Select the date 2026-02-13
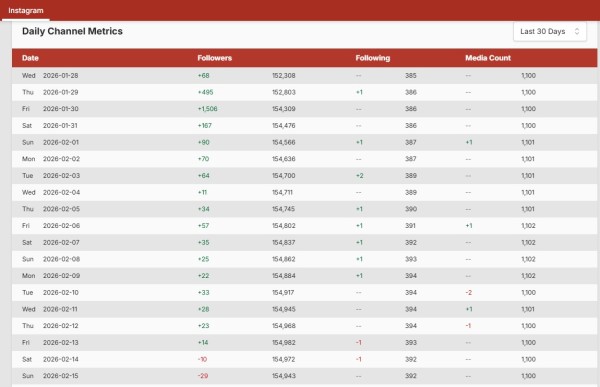This screenshot has height=387, width=600. click(x=60, y=343)
